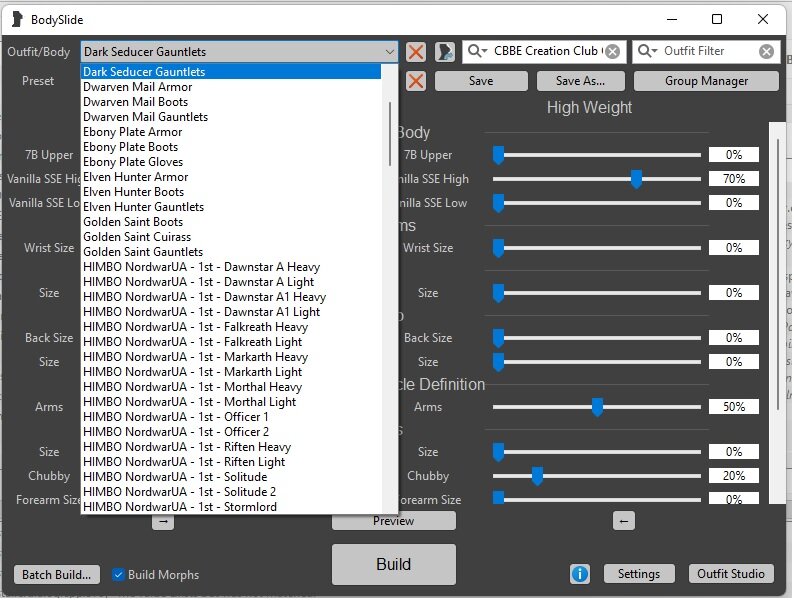Choose Elven Hunter Gauntlets entry
794x602 pixels.
[231, 207]
